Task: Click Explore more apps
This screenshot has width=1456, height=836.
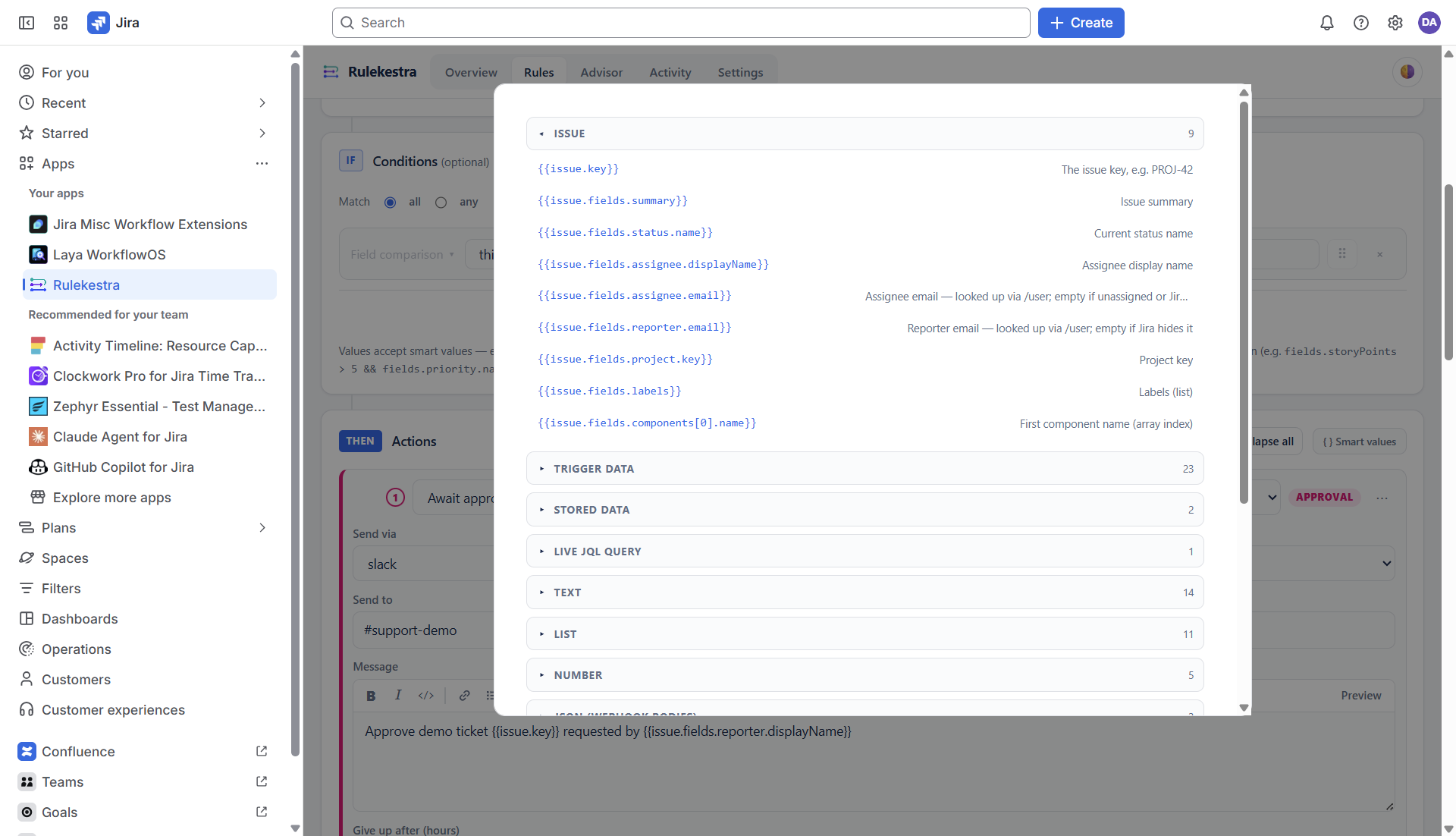Action: point(149,498)
